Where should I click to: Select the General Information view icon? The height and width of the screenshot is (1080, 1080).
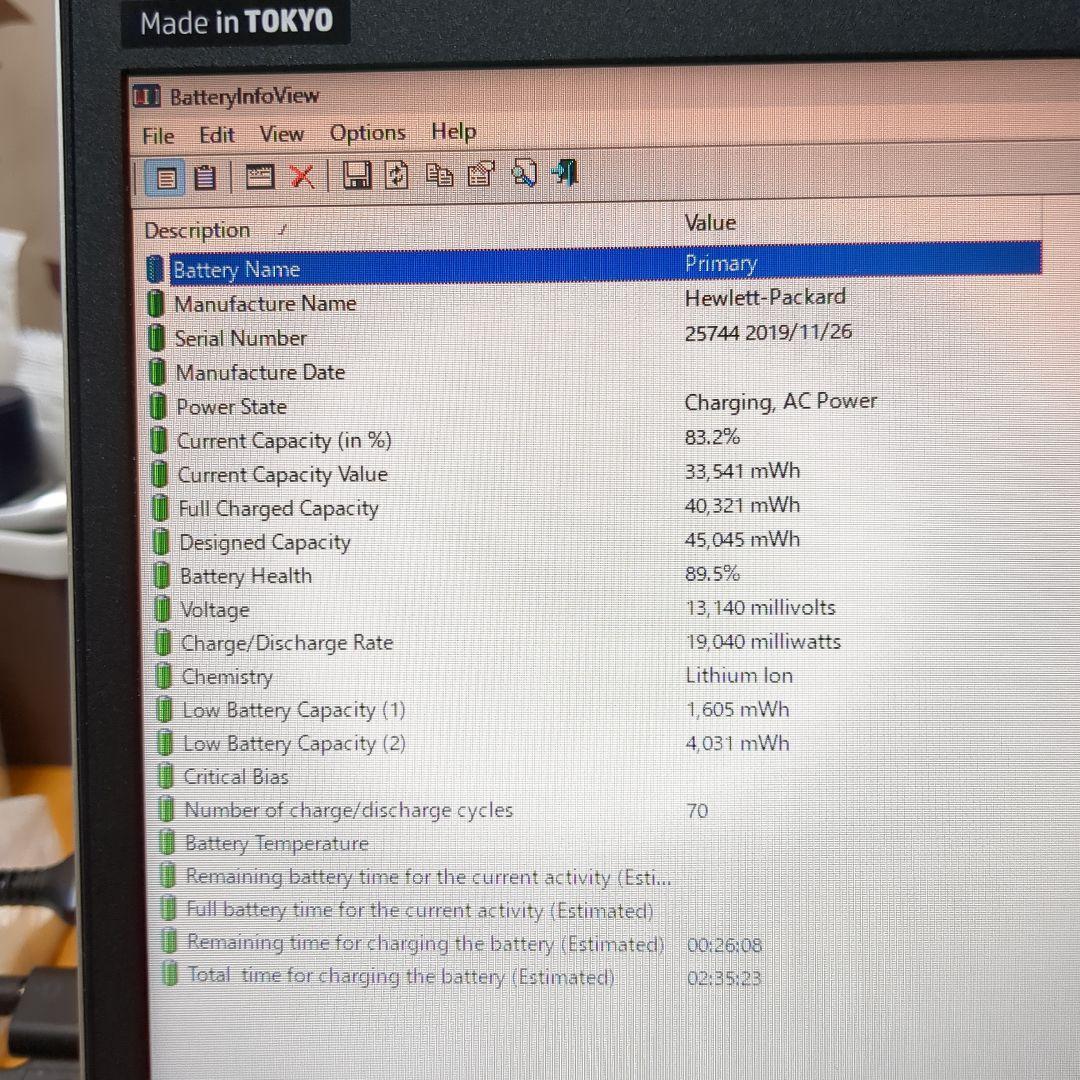[x=165, y=176]
